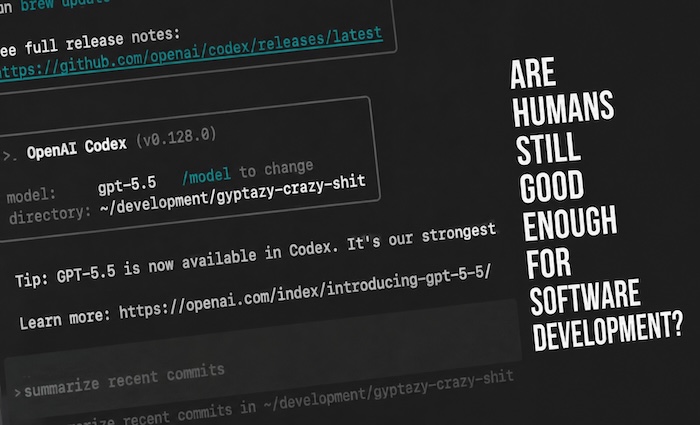The image size is (700, 425).
Task: Click the DEVELOPMENT? headline word
Action: click(x=608, y=329)
